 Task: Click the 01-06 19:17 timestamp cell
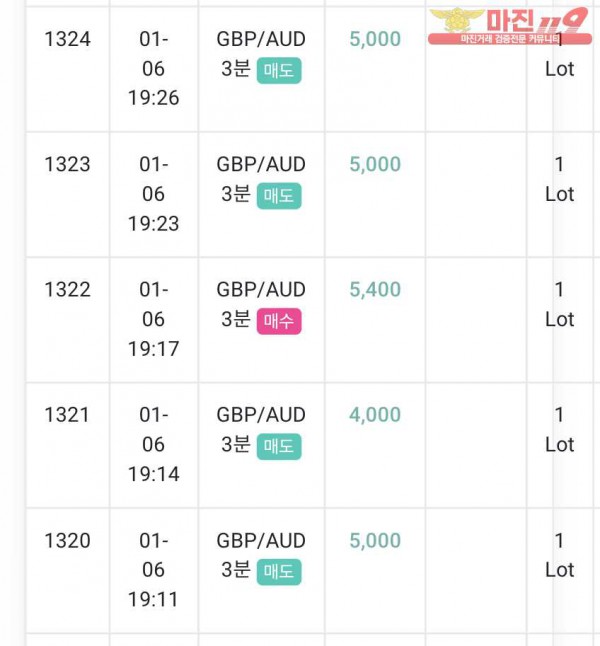pyautogui.click(x=154, y=319)
